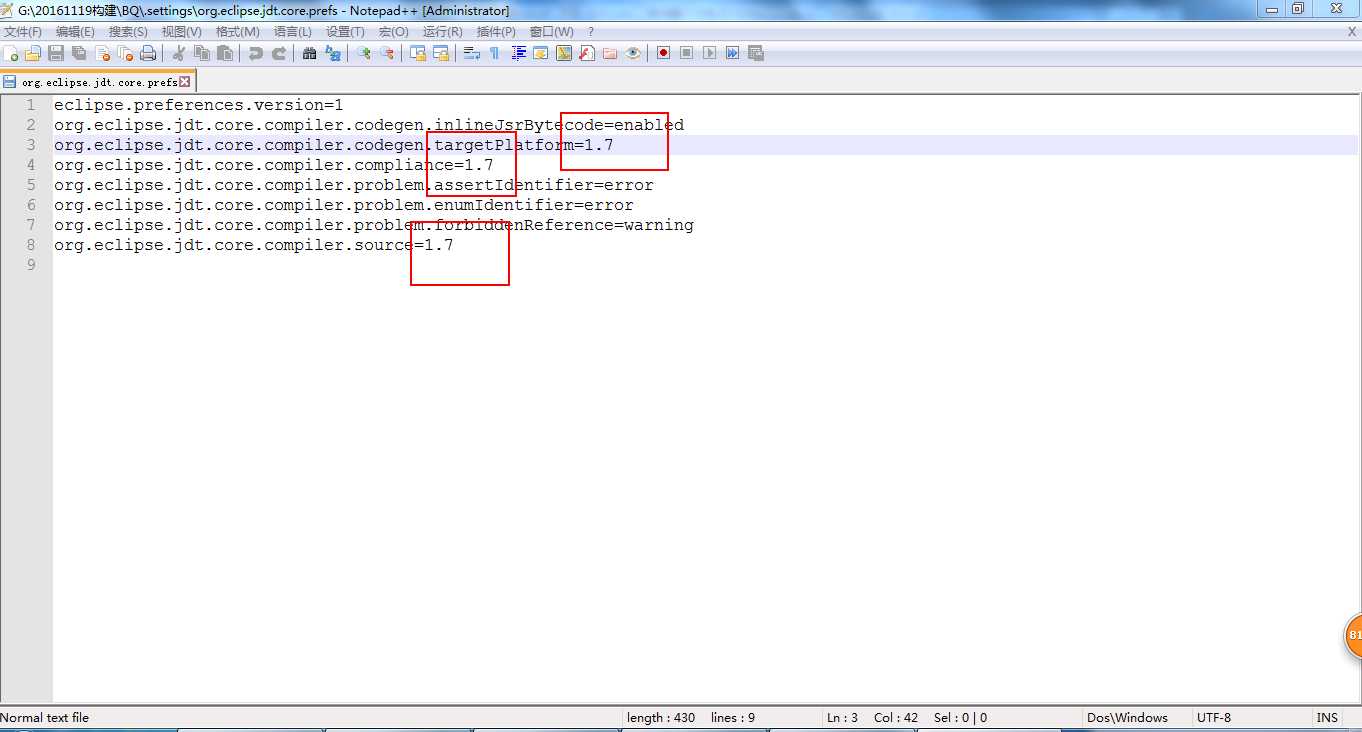Click the Play Macro icon

click(709, 53)
